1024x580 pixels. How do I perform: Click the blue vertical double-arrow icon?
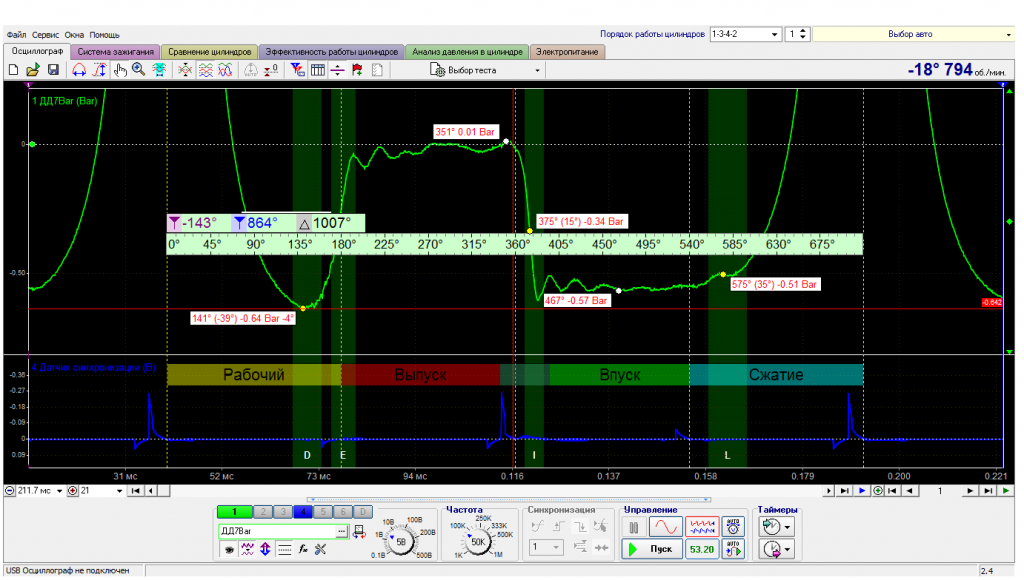tap(265, 550)
